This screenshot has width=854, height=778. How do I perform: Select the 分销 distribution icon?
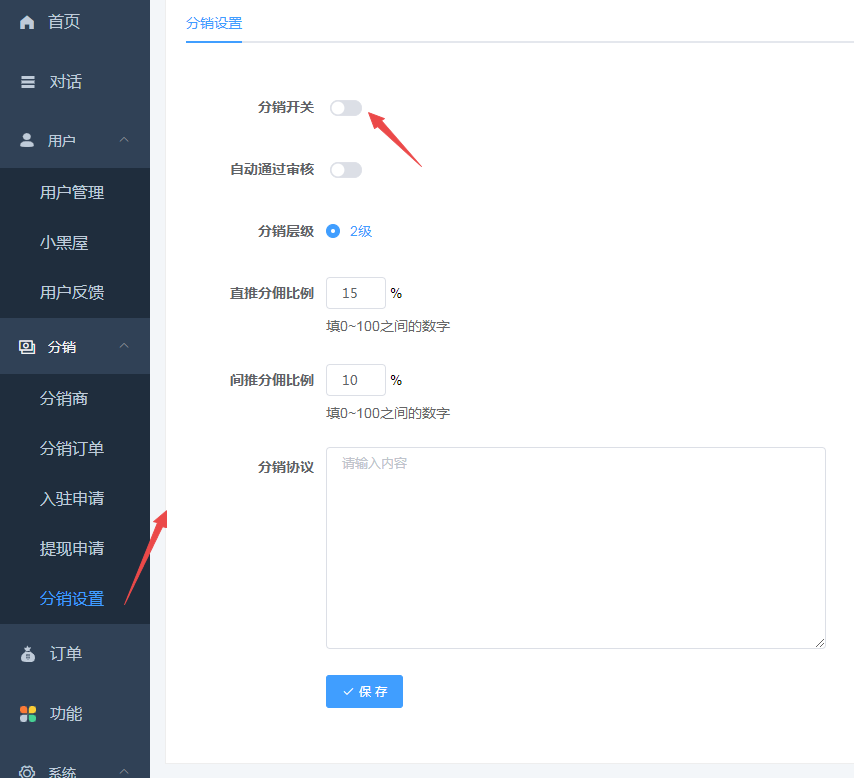pyautogui.click(x=26, y=346)
